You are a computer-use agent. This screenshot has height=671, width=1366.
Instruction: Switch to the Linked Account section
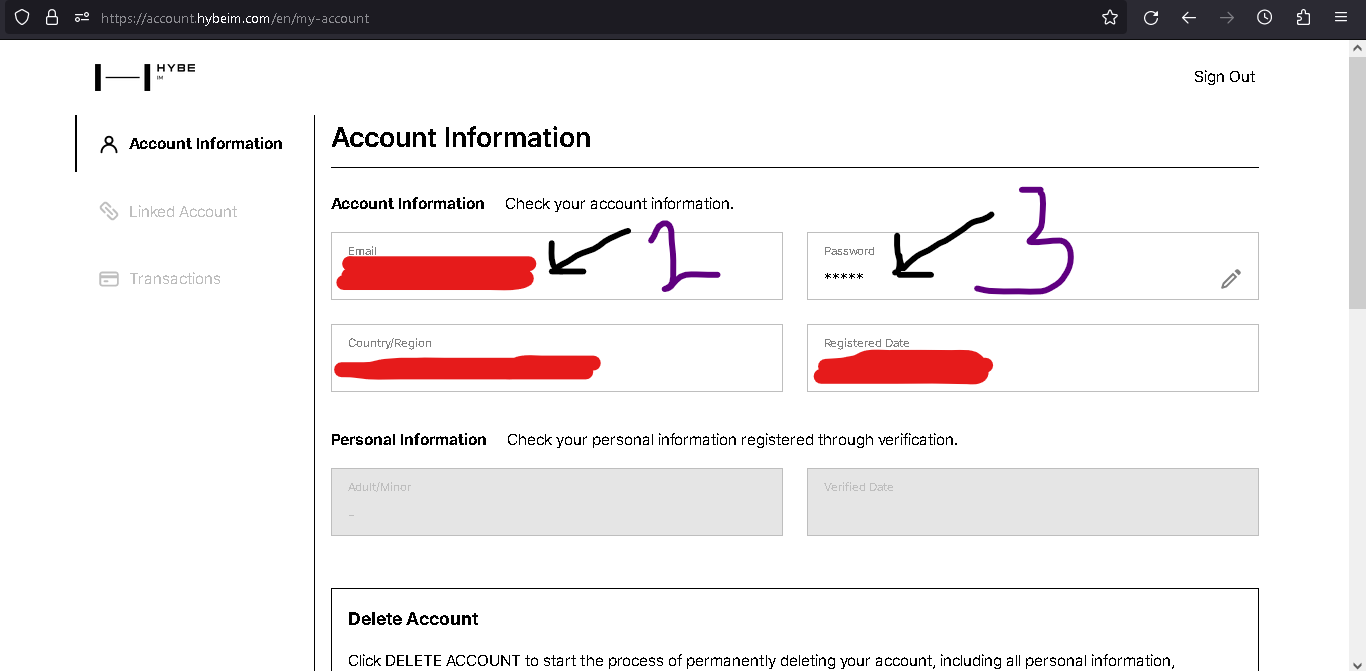point(183,212)
